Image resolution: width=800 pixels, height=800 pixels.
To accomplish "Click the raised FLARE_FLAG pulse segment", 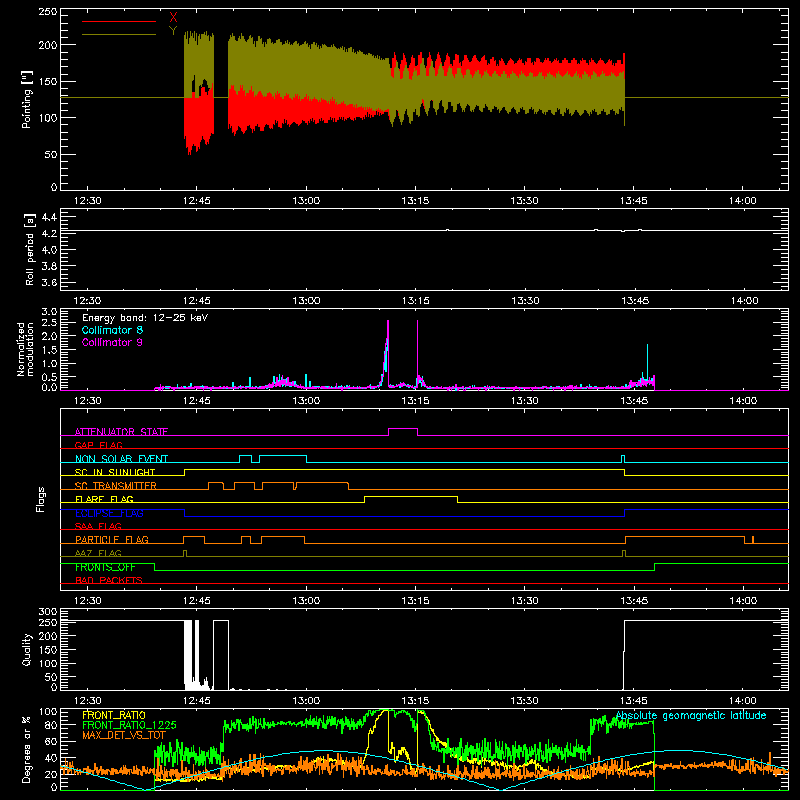I will tap(411, 496).
